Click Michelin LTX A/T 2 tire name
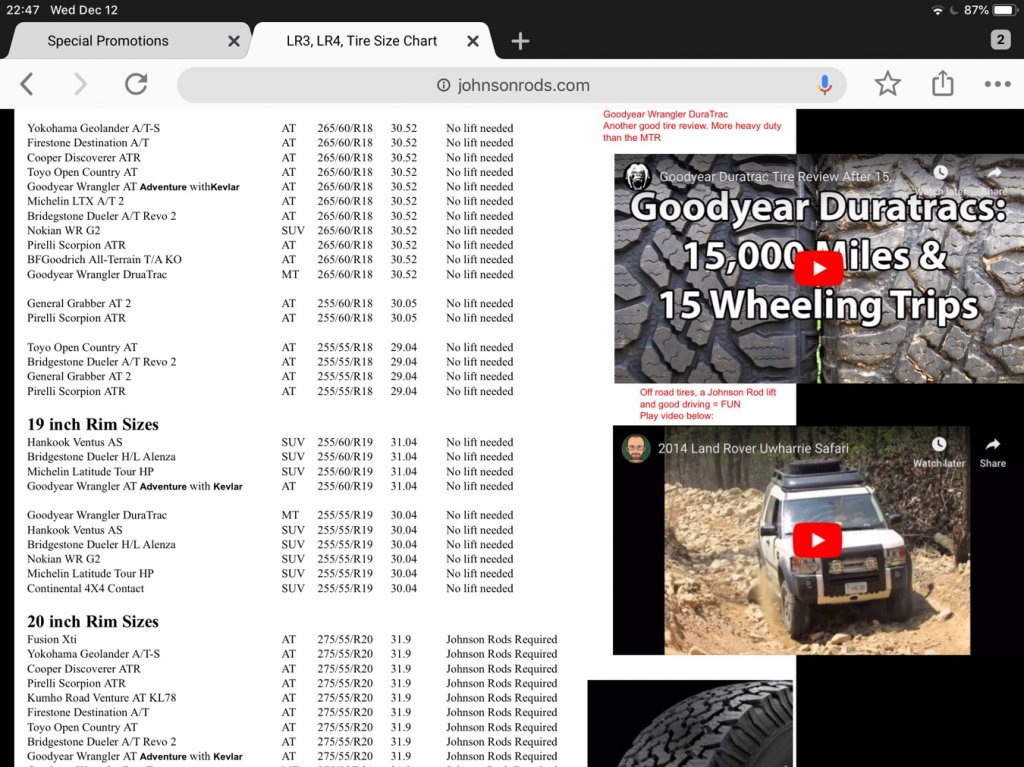The width and height of the screenshot is (1024, 767). (75, 201)
